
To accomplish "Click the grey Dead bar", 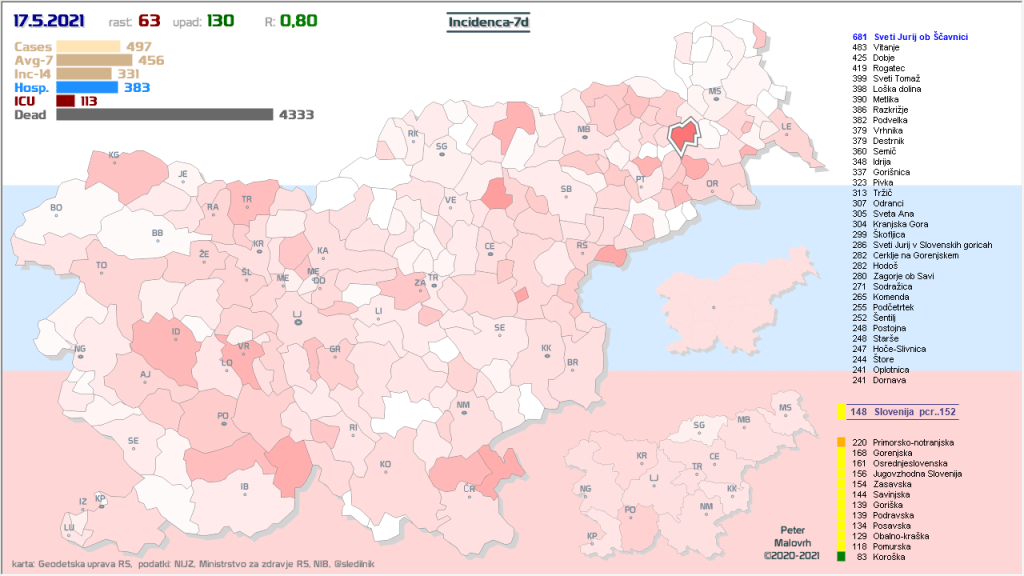I will 164,115.
